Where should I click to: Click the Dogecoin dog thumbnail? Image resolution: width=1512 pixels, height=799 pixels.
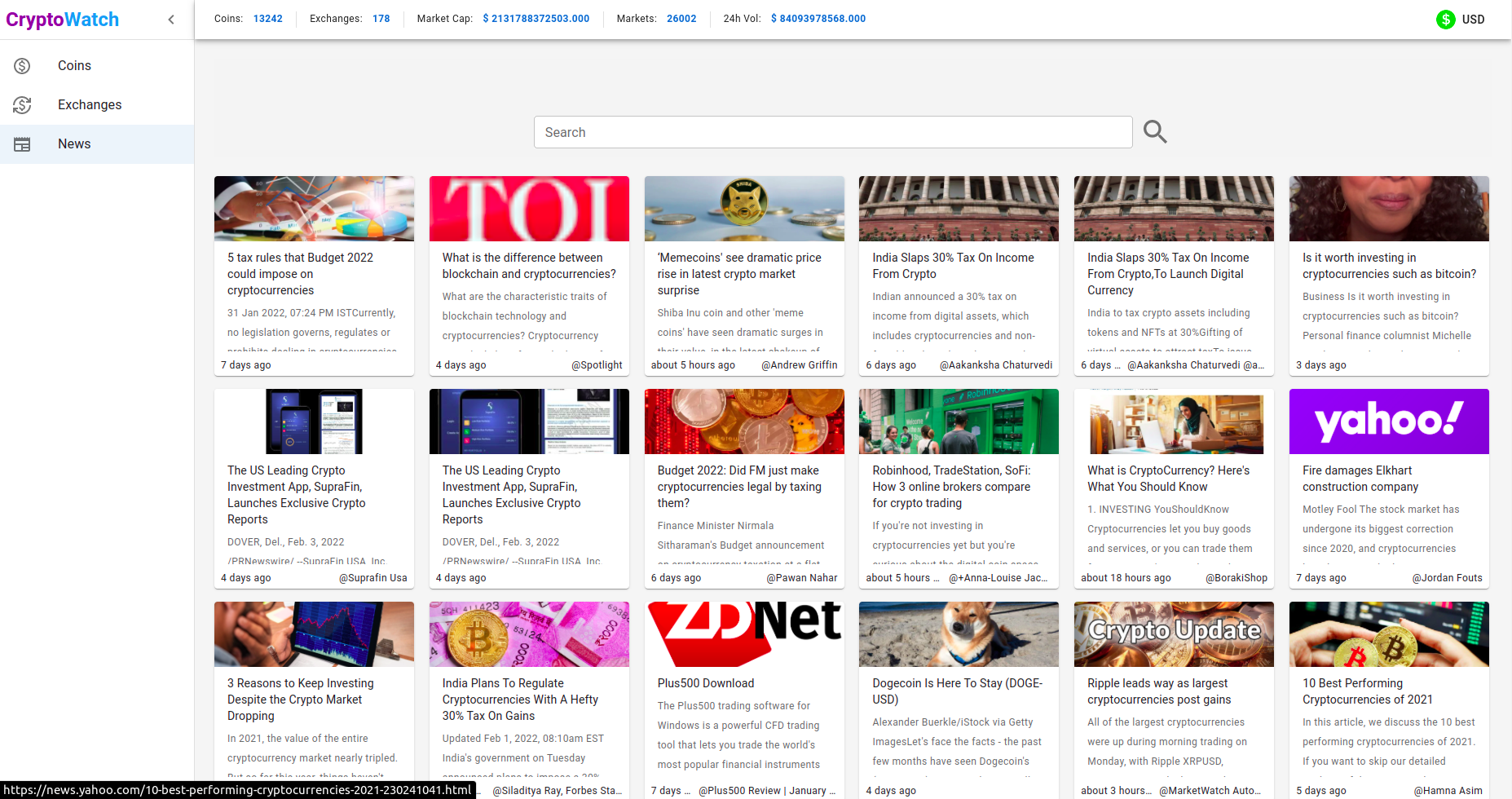959,634
